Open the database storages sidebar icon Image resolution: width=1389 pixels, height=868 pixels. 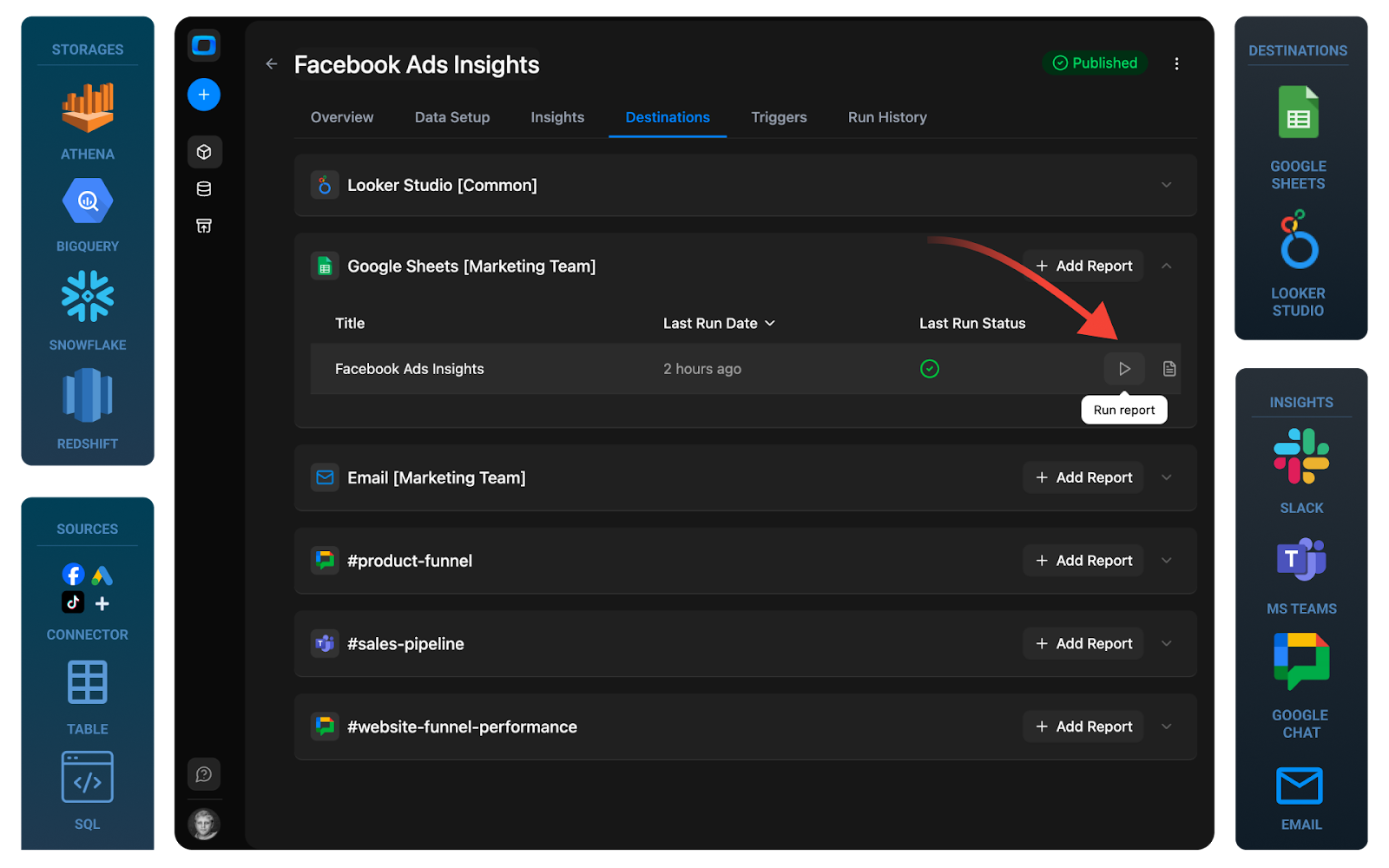point(204,189)
